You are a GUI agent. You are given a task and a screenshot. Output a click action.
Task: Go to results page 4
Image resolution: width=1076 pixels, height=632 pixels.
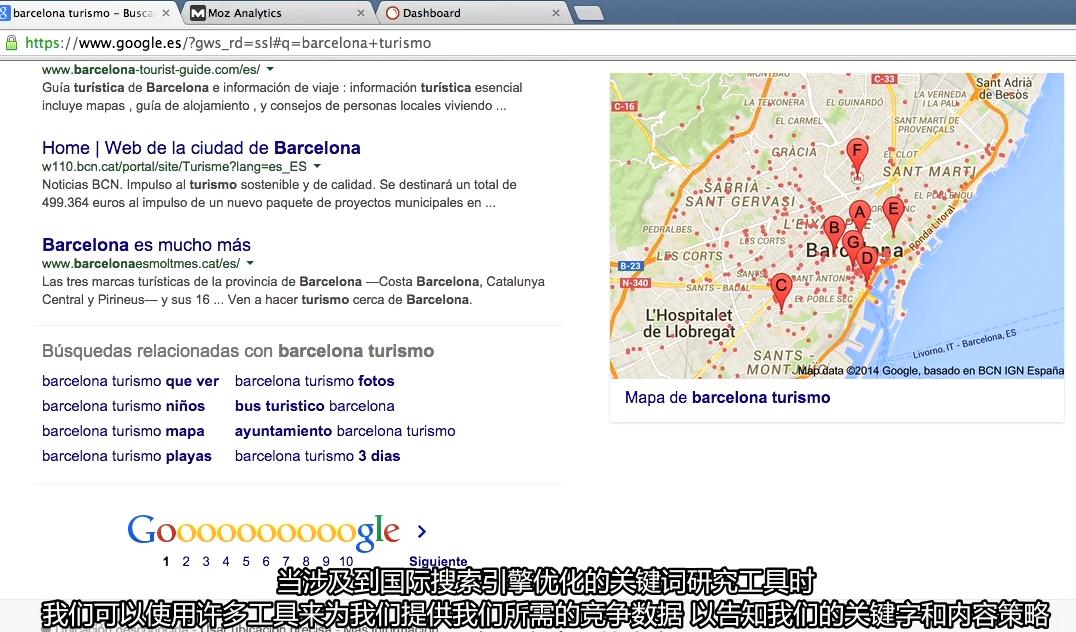point(225,561)
